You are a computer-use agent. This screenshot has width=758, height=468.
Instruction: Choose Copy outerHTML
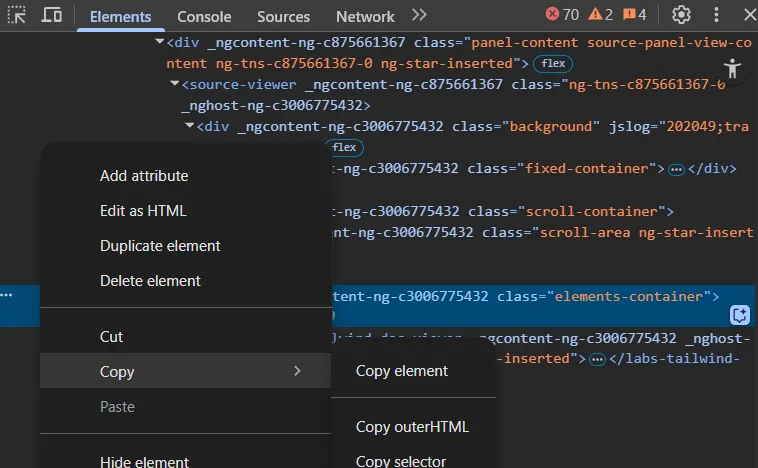coord(413,427)
